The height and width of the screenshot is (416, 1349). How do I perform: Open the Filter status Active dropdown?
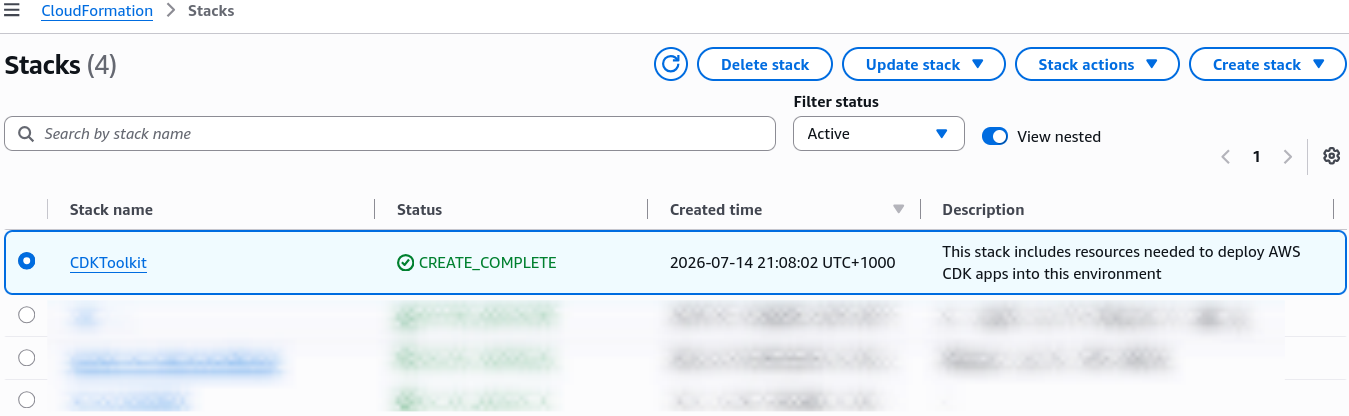point(879,134)
